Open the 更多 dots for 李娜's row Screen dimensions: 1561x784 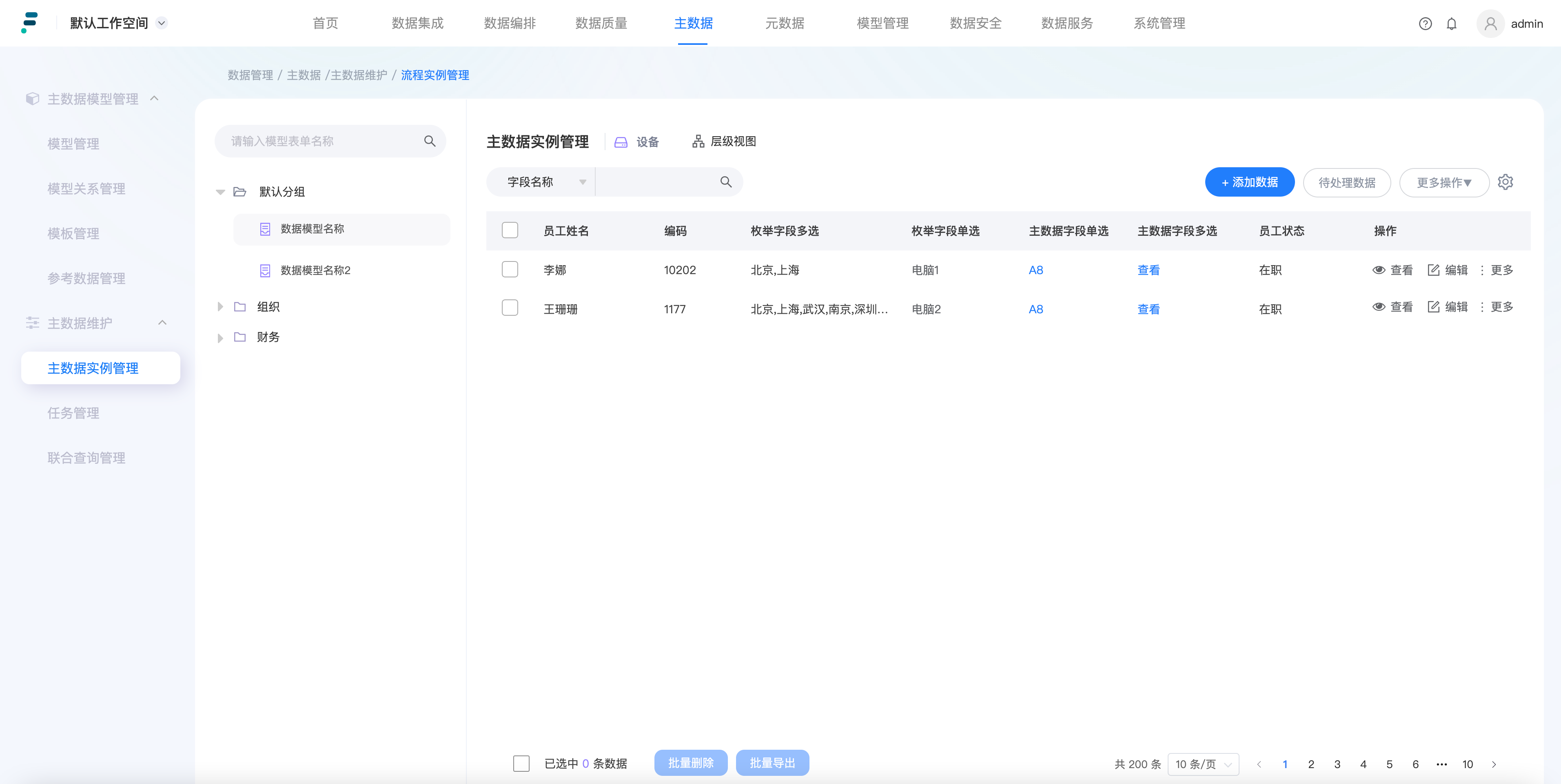tap(1482, 270)
